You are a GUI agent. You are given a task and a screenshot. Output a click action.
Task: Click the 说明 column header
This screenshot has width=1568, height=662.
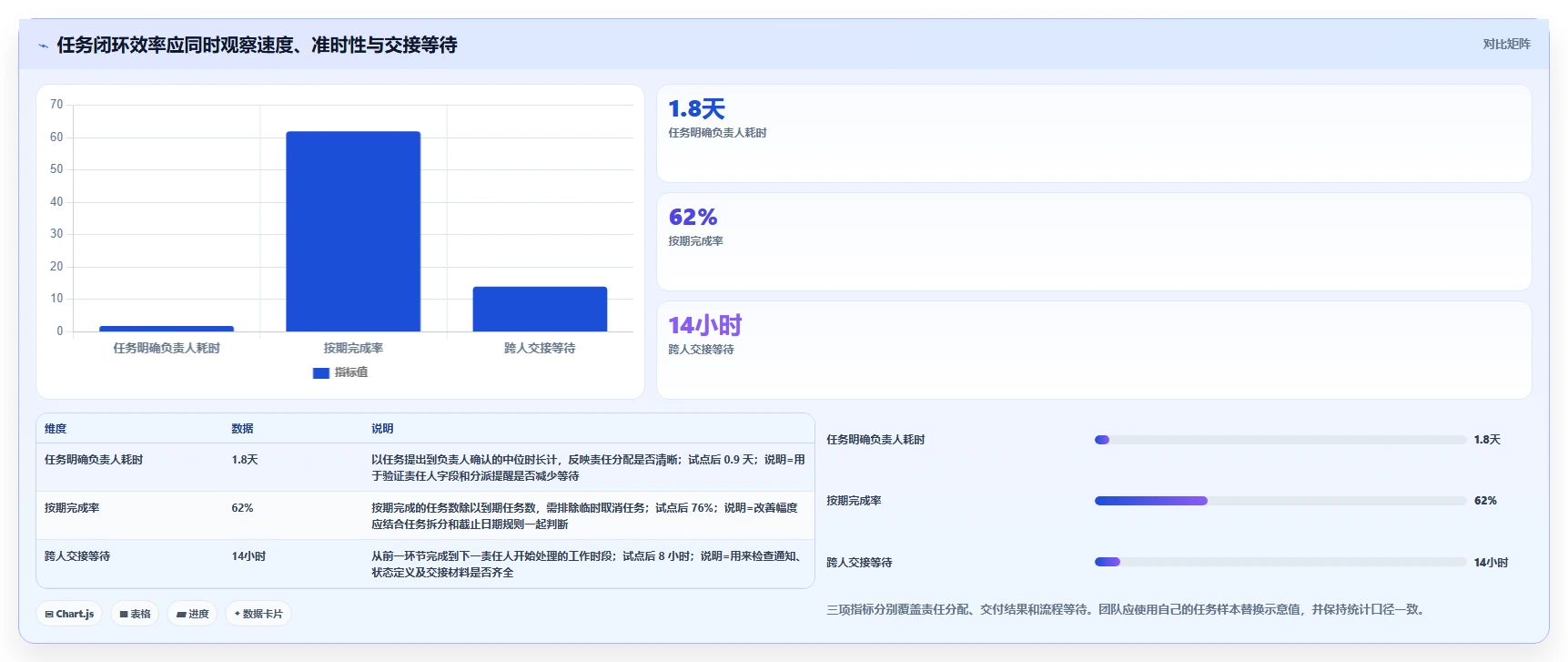(382, 429)
